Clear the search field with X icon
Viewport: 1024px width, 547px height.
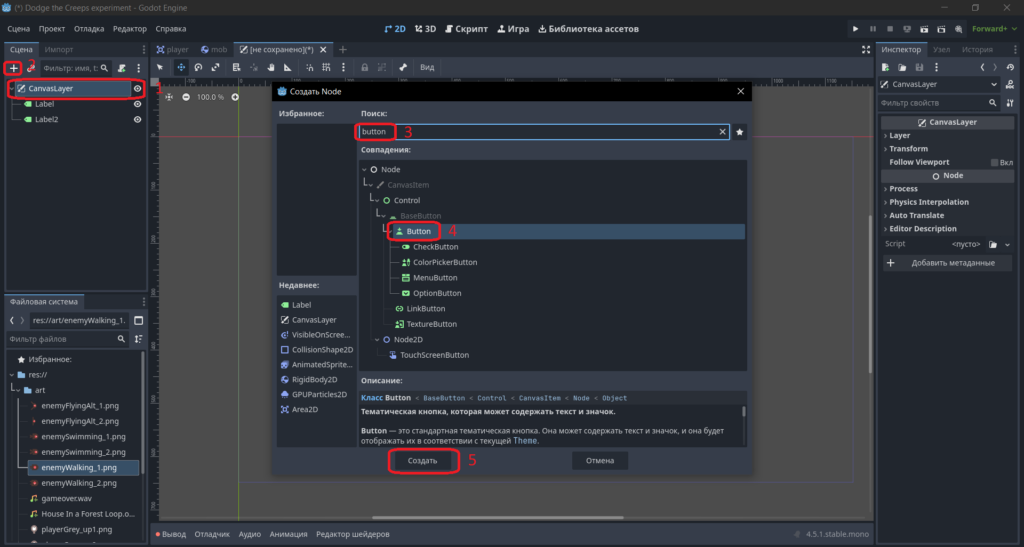(722, 132)
